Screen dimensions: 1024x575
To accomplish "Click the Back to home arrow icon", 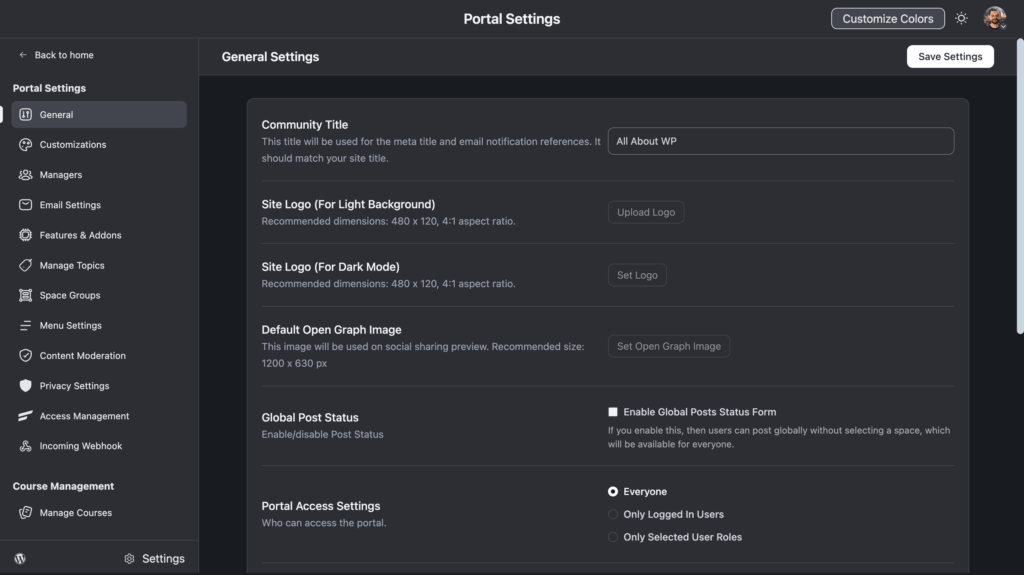I will pyautogui.click(x=23, y=55).
